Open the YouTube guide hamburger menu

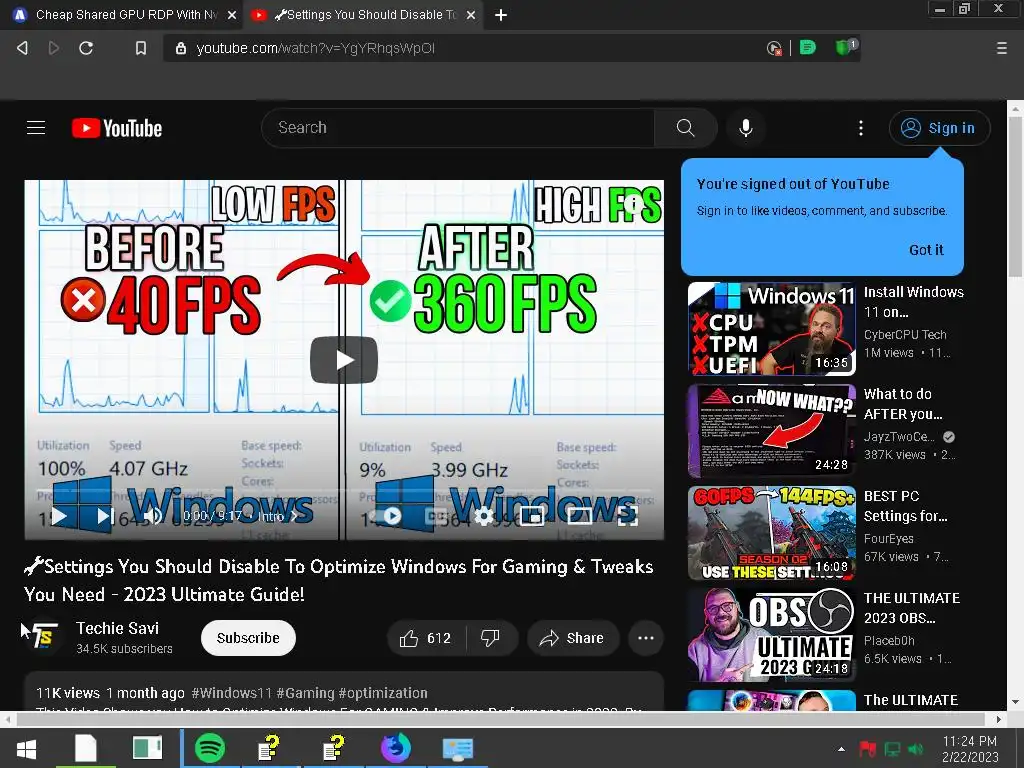coord(36,128)
